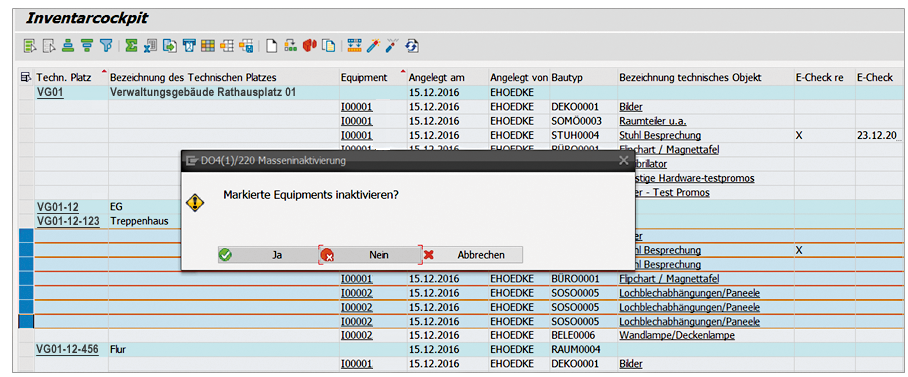The image size is (908, 377).
Task: Click the copy documents icon
Action: [328, 46]
